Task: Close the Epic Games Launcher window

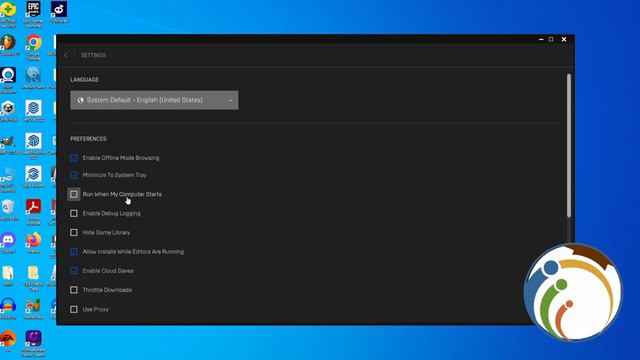Action: coord(564,39)
